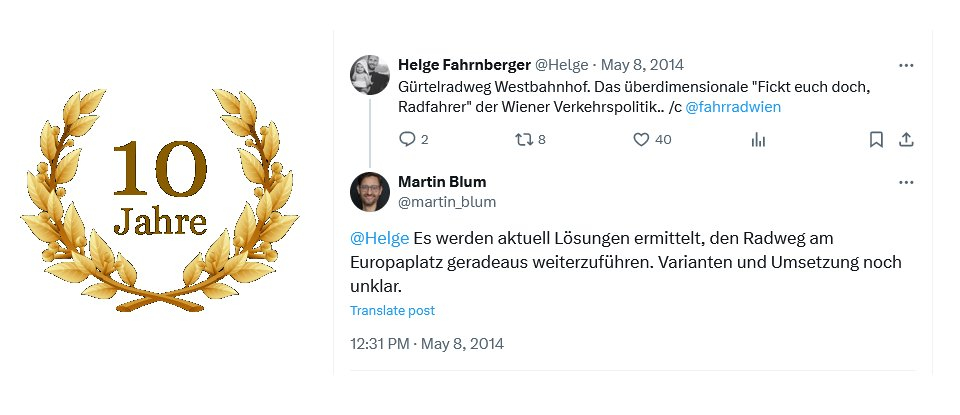Like Helge Fahrnberger's tweet with the heart icon

(642, 140)
